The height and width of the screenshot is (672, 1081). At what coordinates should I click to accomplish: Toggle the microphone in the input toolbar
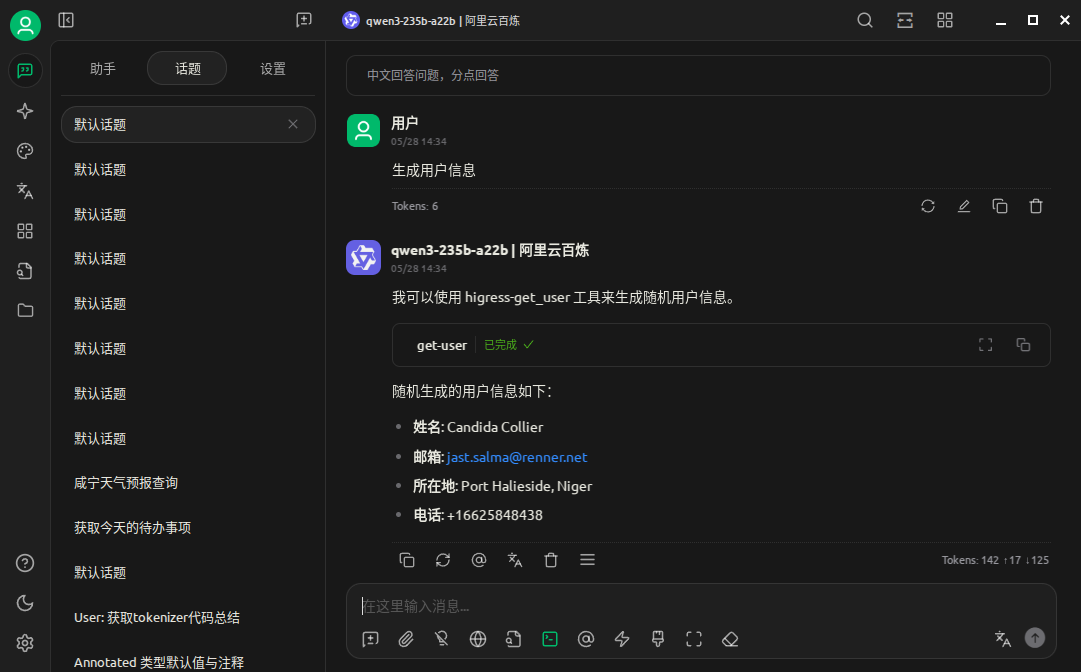tap(441, 638)
